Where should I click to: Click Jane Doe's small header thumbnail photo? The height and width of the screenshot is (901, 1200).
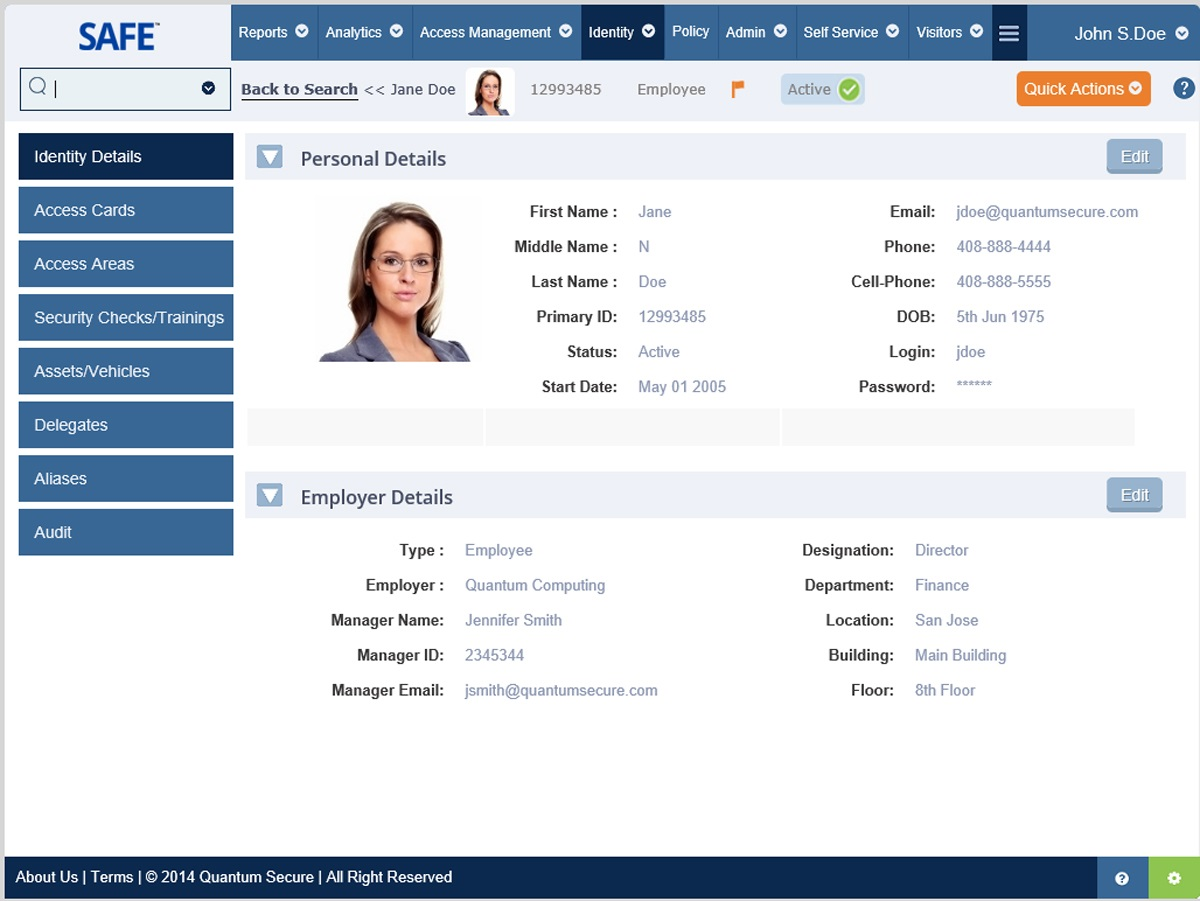pos(490,89)
